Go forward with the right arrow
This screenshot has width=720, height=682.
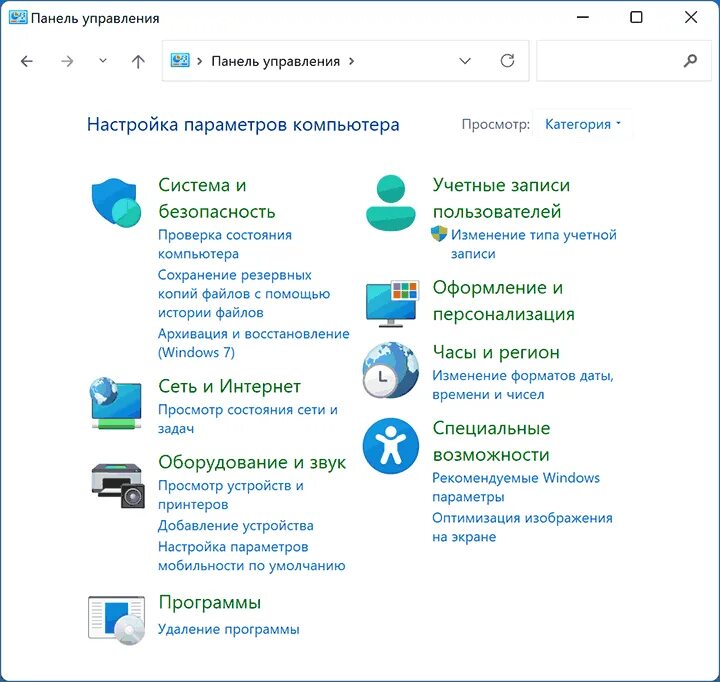pos(67,61)
